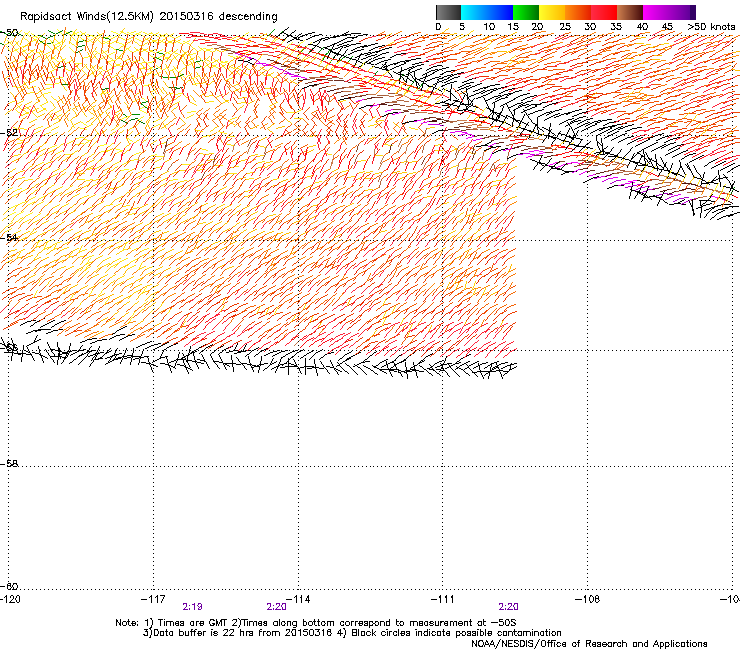
Task: Click the '45' legend scale label
Action: [x=667, y=27]
